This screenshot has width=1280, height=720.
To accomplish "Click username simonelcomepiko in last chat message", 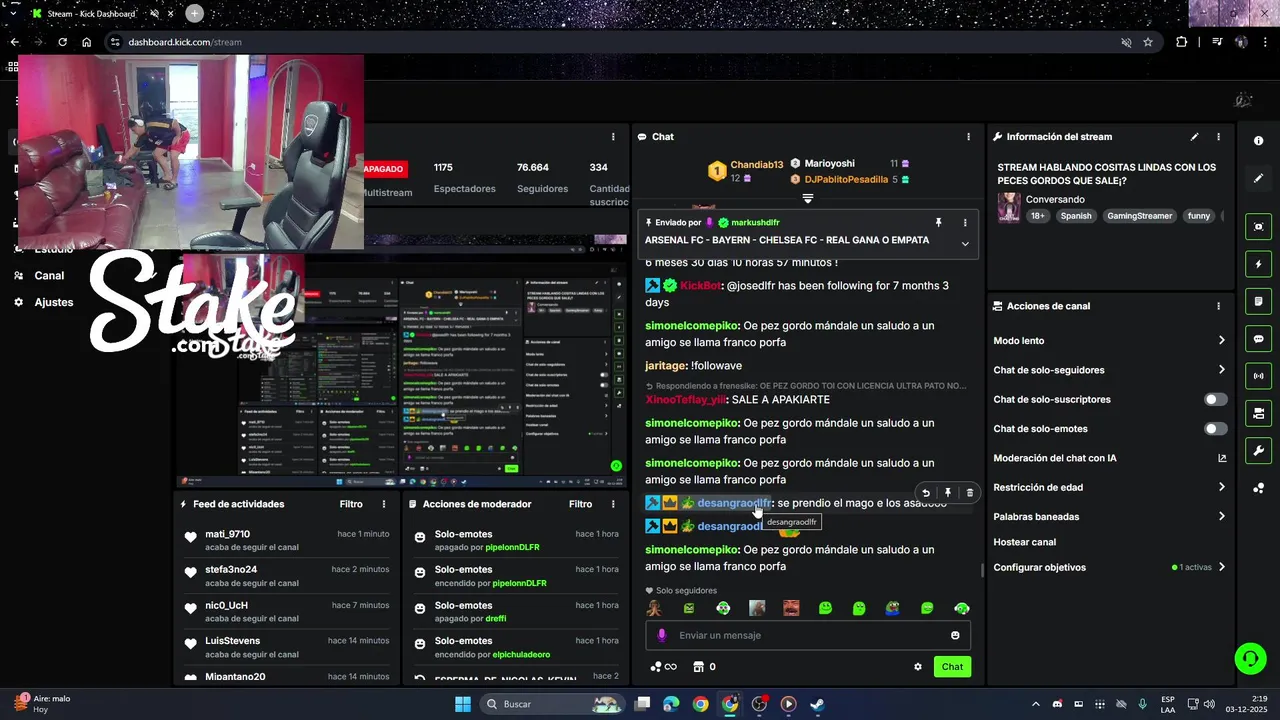I will (x=691, y=550).
